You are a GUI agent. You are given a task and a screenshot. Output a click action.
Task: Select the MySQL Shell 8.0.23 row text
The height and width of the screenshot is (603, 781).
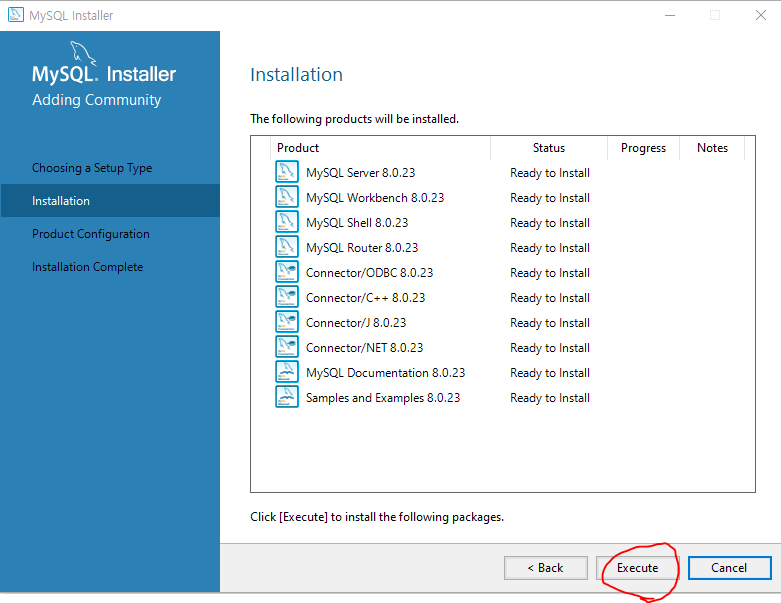click(x=357, y=223)
